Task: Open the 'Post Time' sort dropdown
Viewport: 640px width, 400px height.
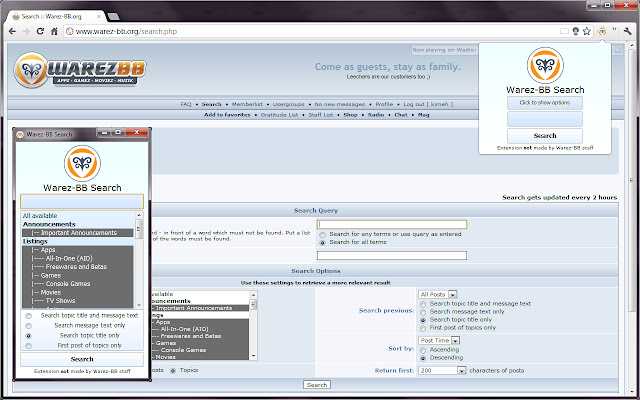Action: (x=439, y=340)
